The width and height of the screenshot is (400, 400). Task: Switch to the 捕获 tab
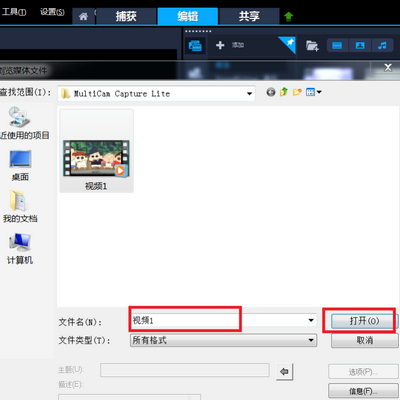[x=126, y=16]
